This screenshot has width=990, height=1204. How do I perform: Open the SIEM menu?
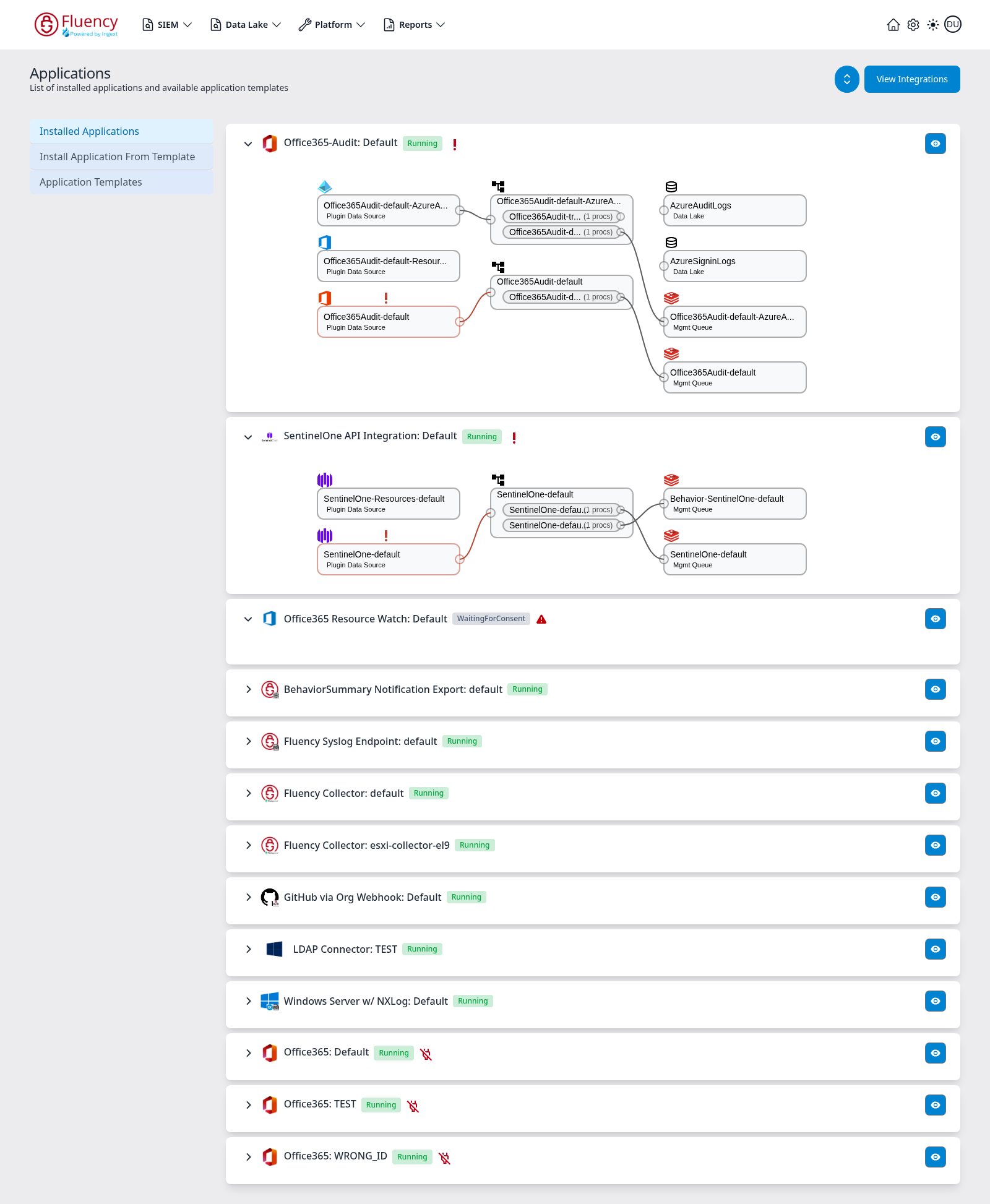click(x=167, y=25)
